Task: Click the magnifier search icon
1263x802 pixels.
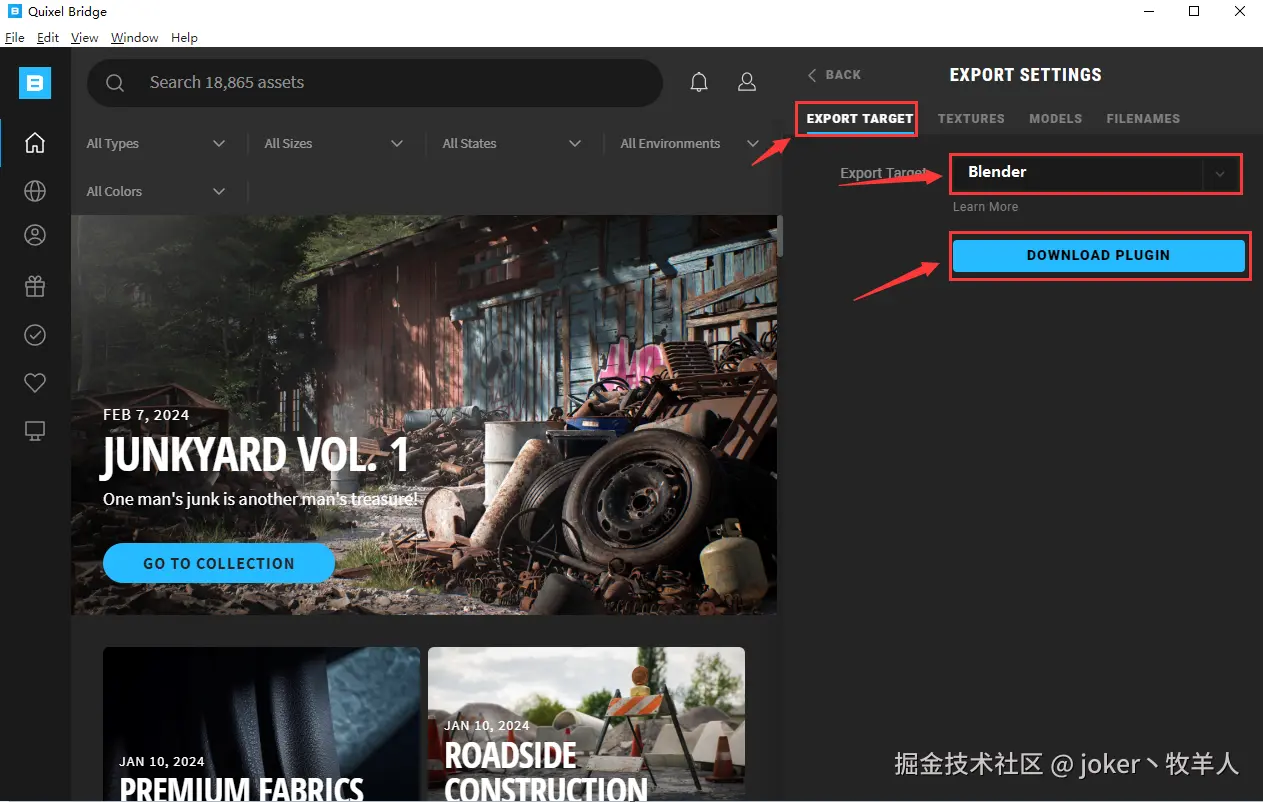Action: (115, 83)
